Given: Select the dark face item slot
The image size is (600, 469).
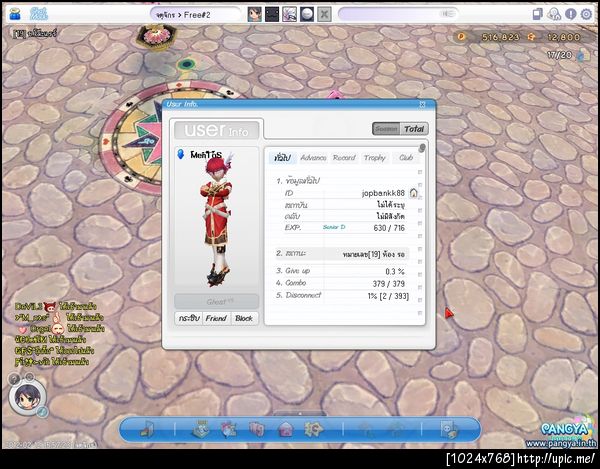Looking at the screenshot, I should point(272,15).
